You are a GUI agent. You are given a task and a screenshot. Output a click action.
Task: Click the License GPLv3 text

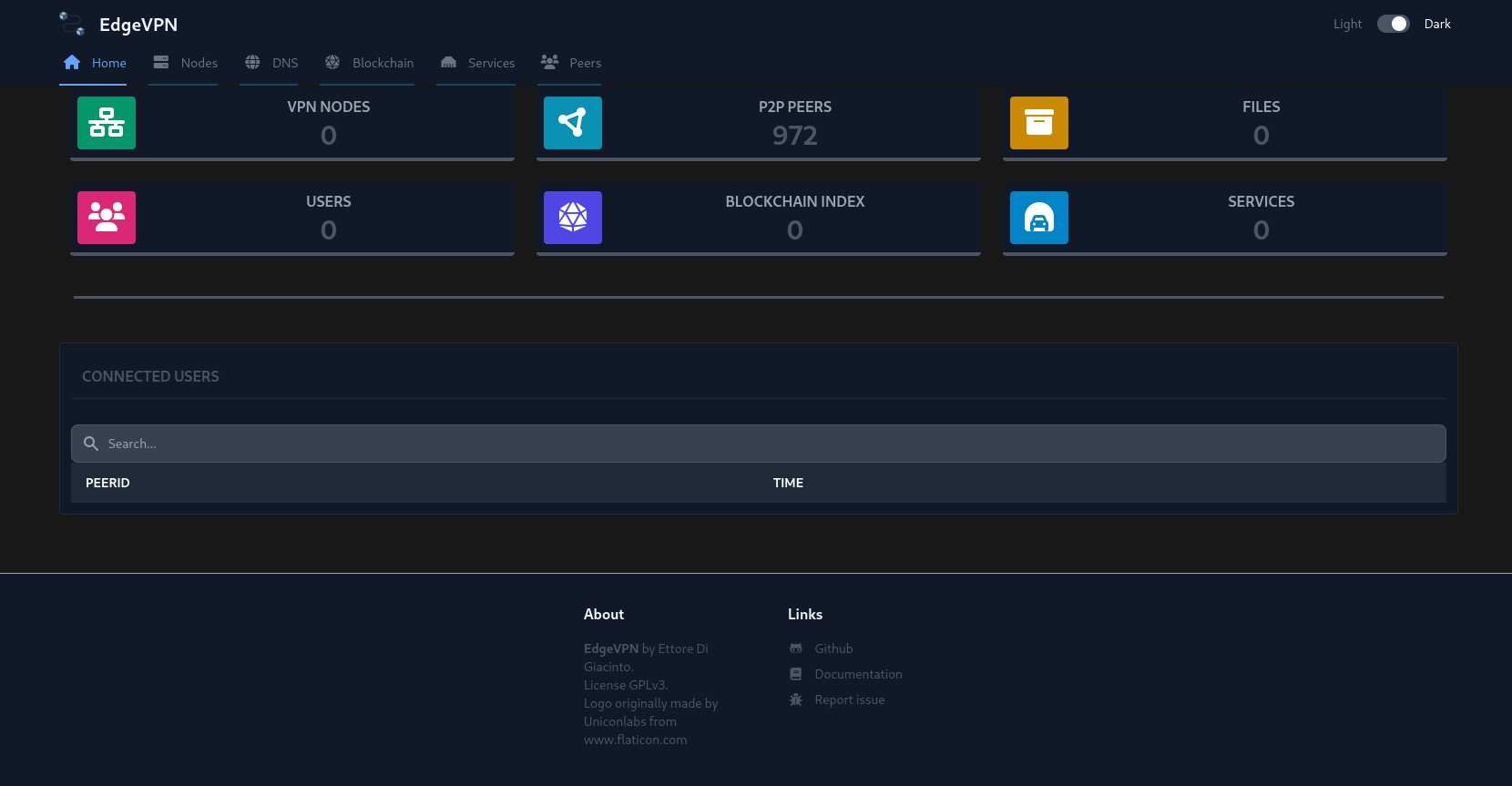point(626,685)
